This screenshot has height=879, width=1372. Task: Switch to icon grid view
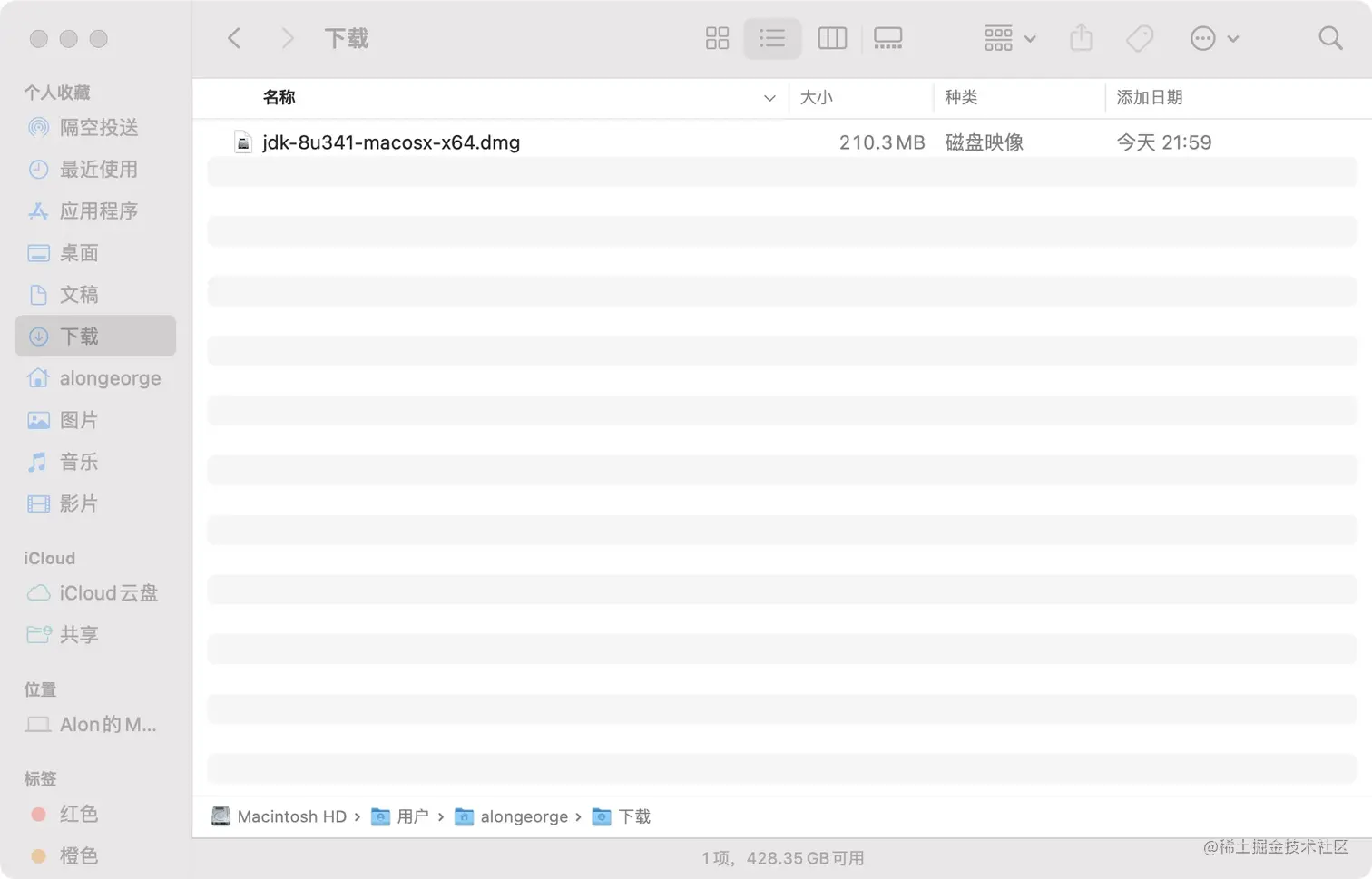click(x=717, y=38)
